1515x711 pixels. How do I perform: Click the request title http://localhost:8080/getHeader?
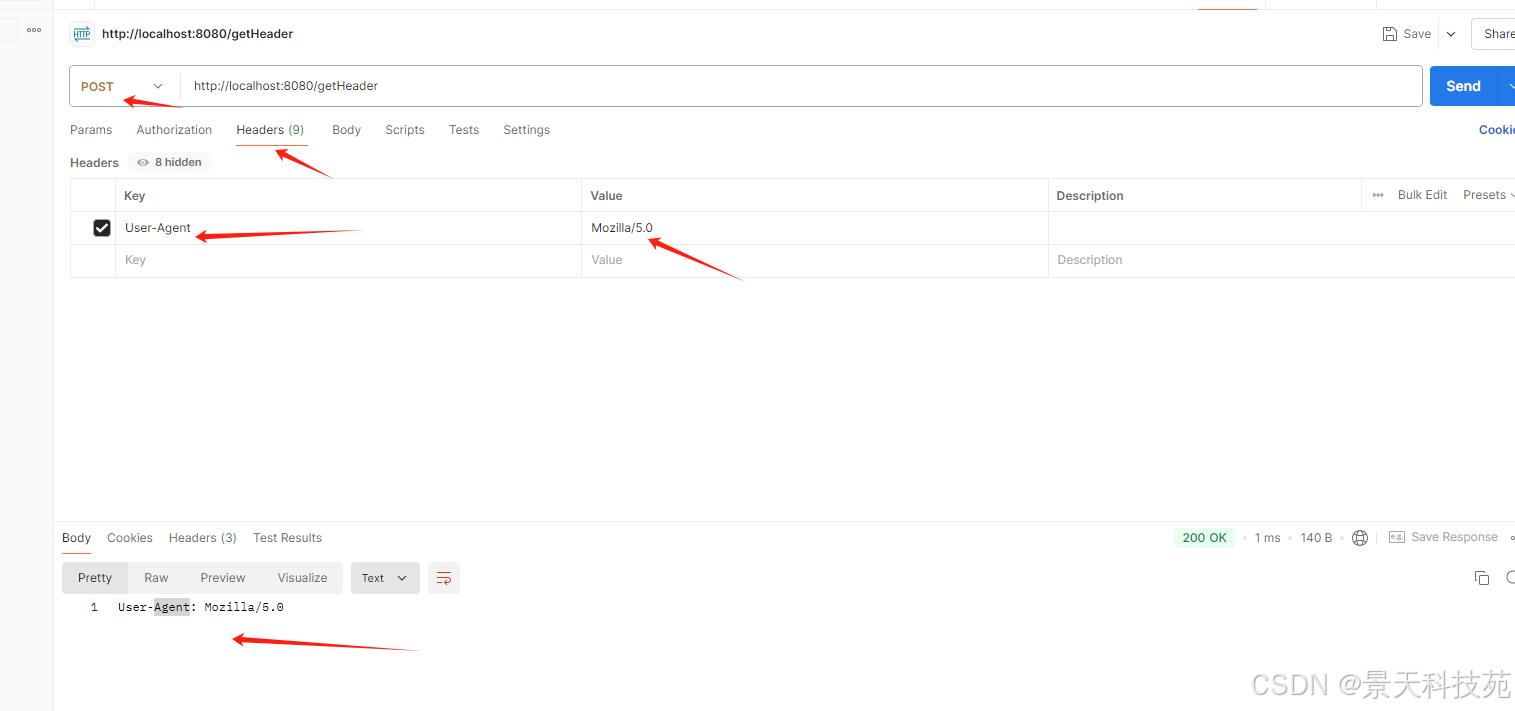197,34
